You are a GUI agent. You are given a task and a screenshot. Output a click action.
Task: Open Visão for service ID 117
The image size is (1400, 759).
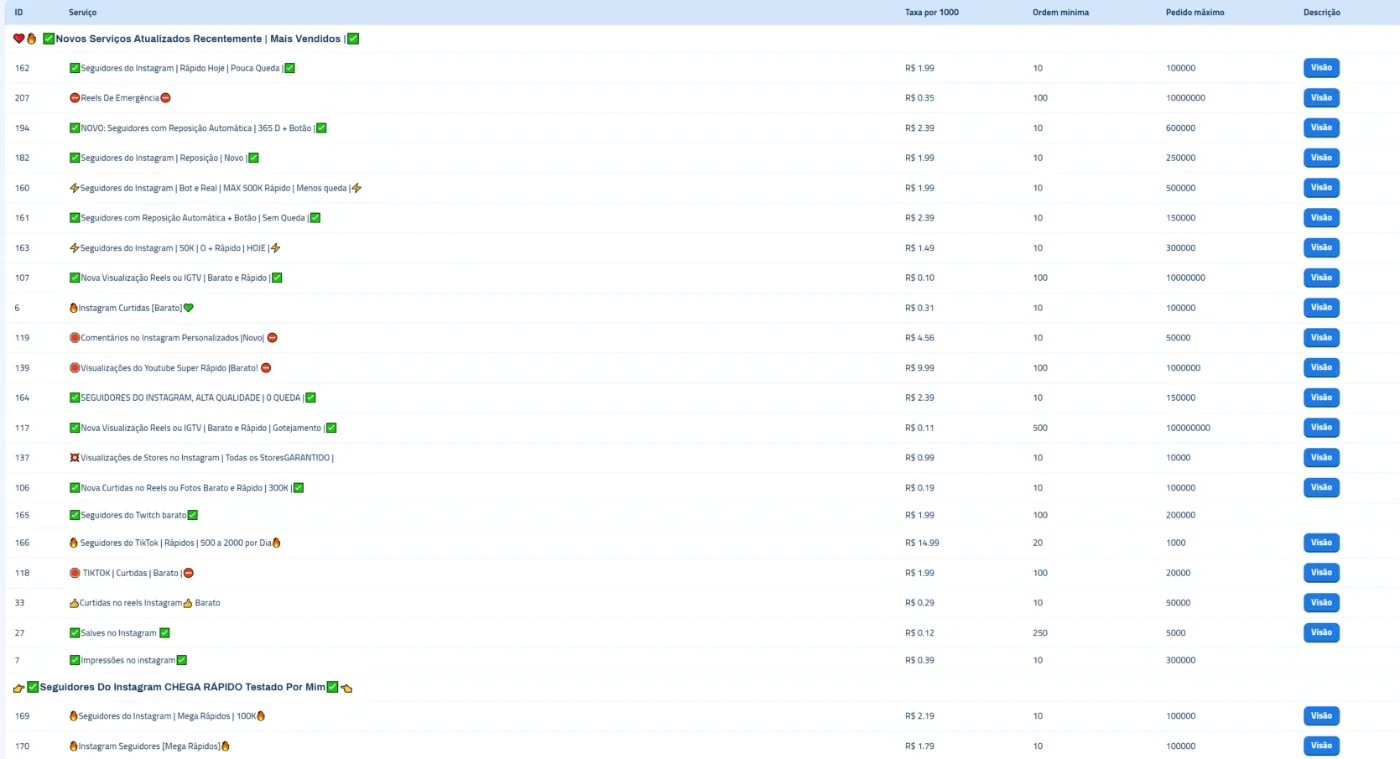click(x=1321, y=428)
